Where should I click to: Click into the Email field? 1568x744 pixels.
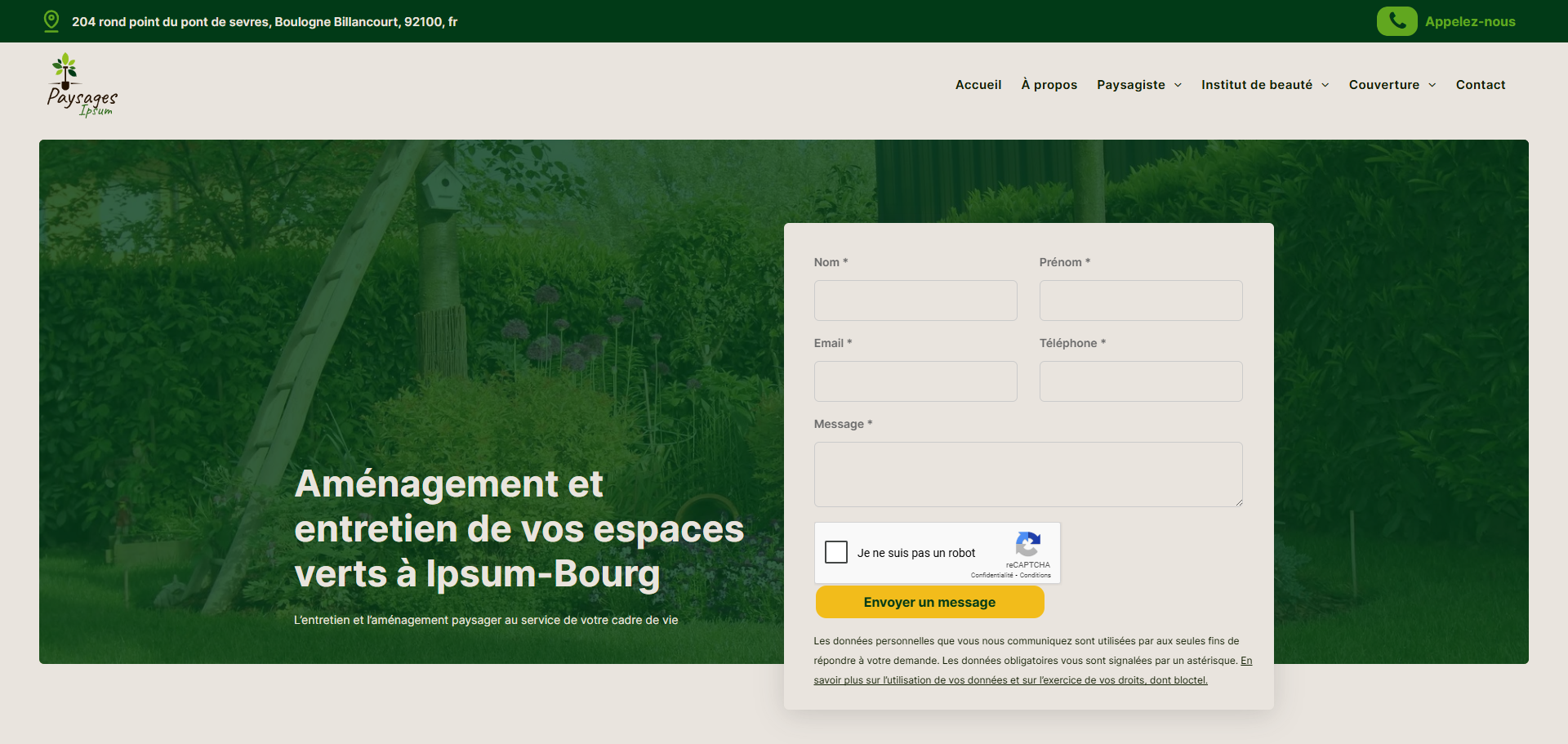tap(915, 381)
